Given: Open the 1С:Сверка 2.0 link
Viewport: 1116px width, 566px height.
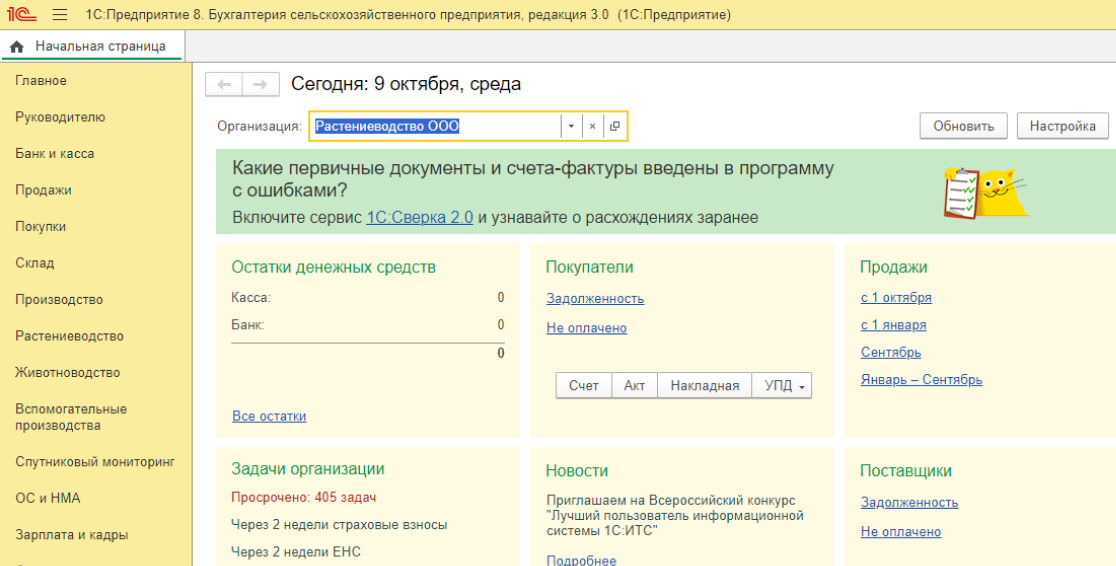Looking at the screenshot, I should (x=419, y=217).
